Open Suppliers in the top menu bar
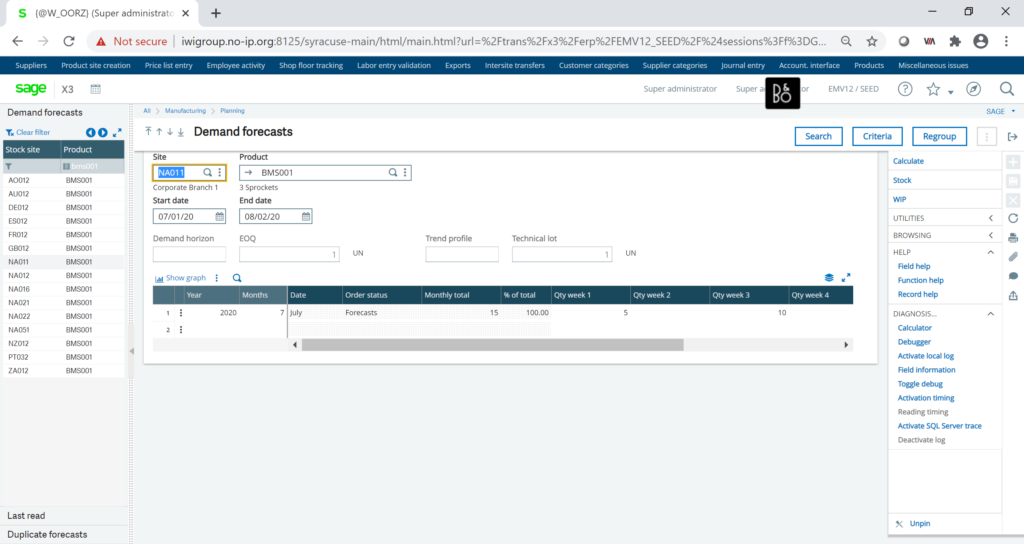Screen dimensions: 1024x544 pos(31,65)
